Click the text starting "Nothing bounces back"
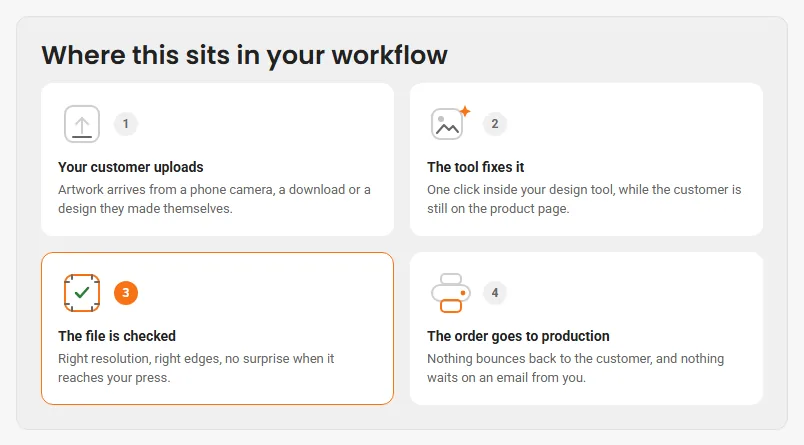 [575, 368]
